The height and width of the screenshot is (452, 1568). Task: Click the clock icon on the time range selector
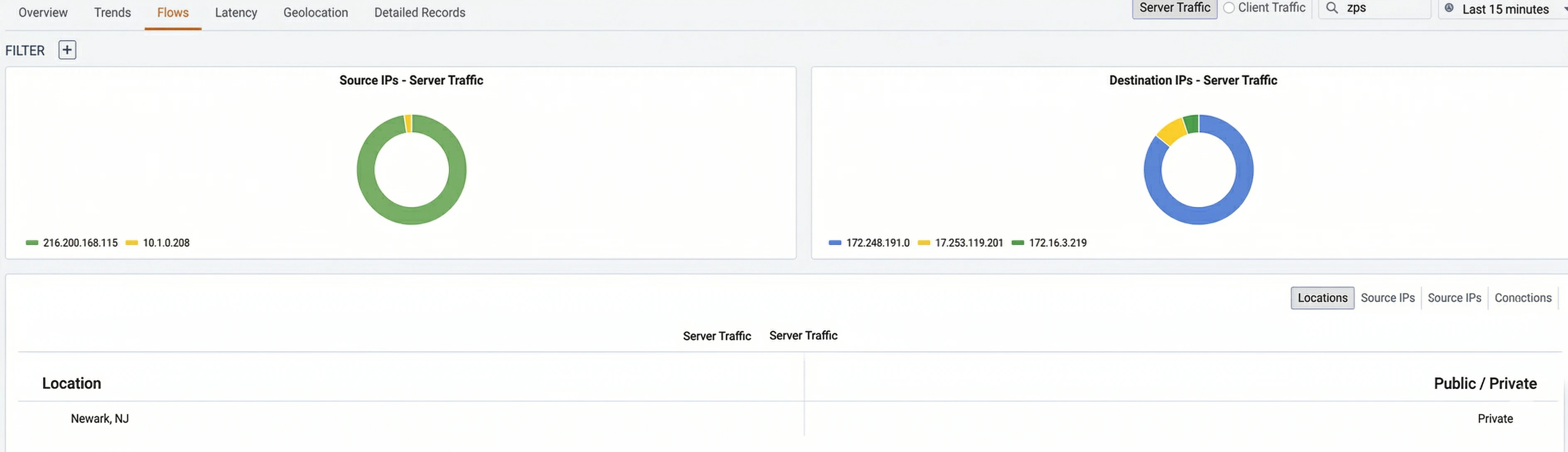click(x=1450, y=9)
